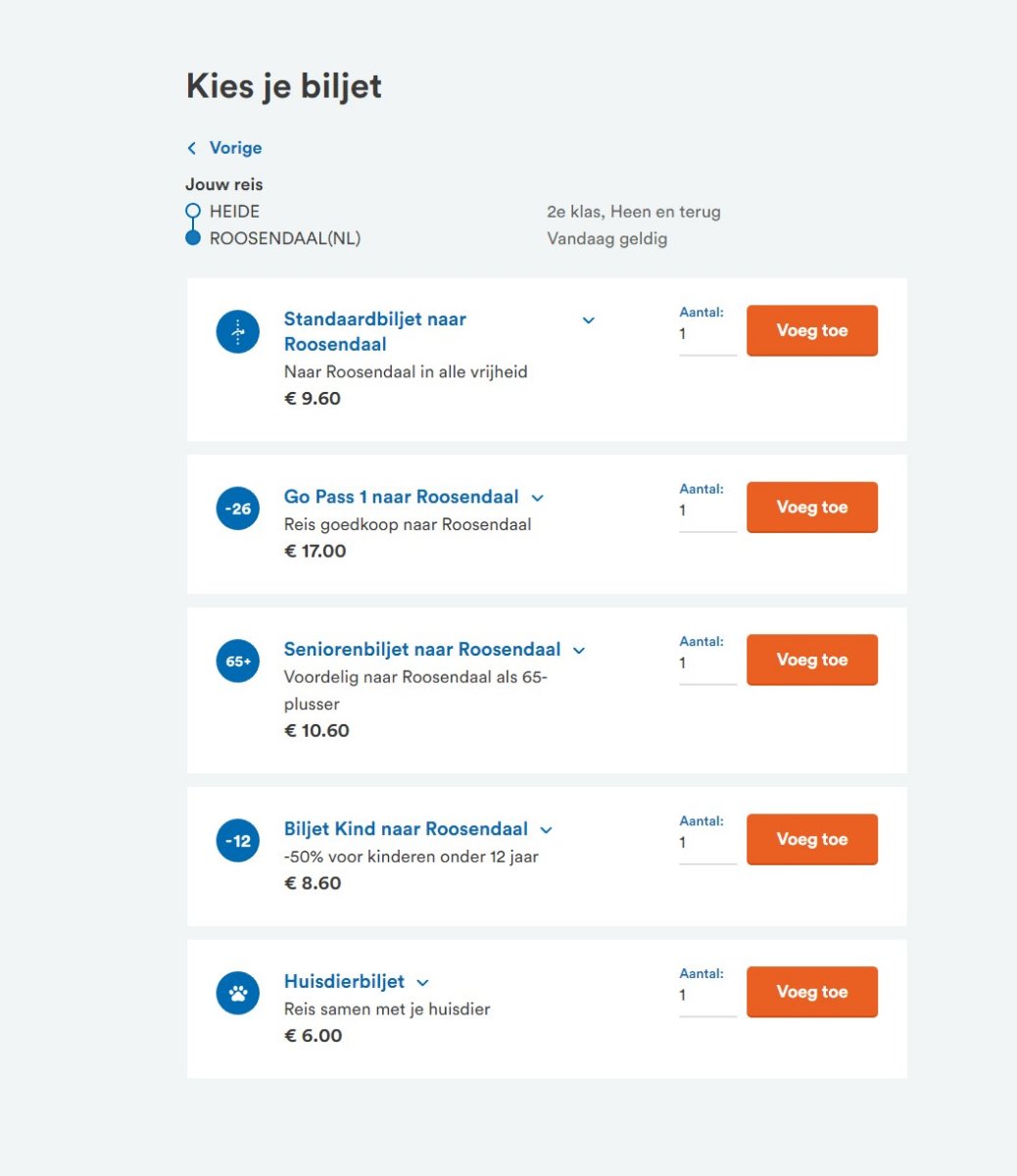1017x1176 pixels.
Task: Add the Huisdierbiljet with Voeg toe
Action: point(811,993)
